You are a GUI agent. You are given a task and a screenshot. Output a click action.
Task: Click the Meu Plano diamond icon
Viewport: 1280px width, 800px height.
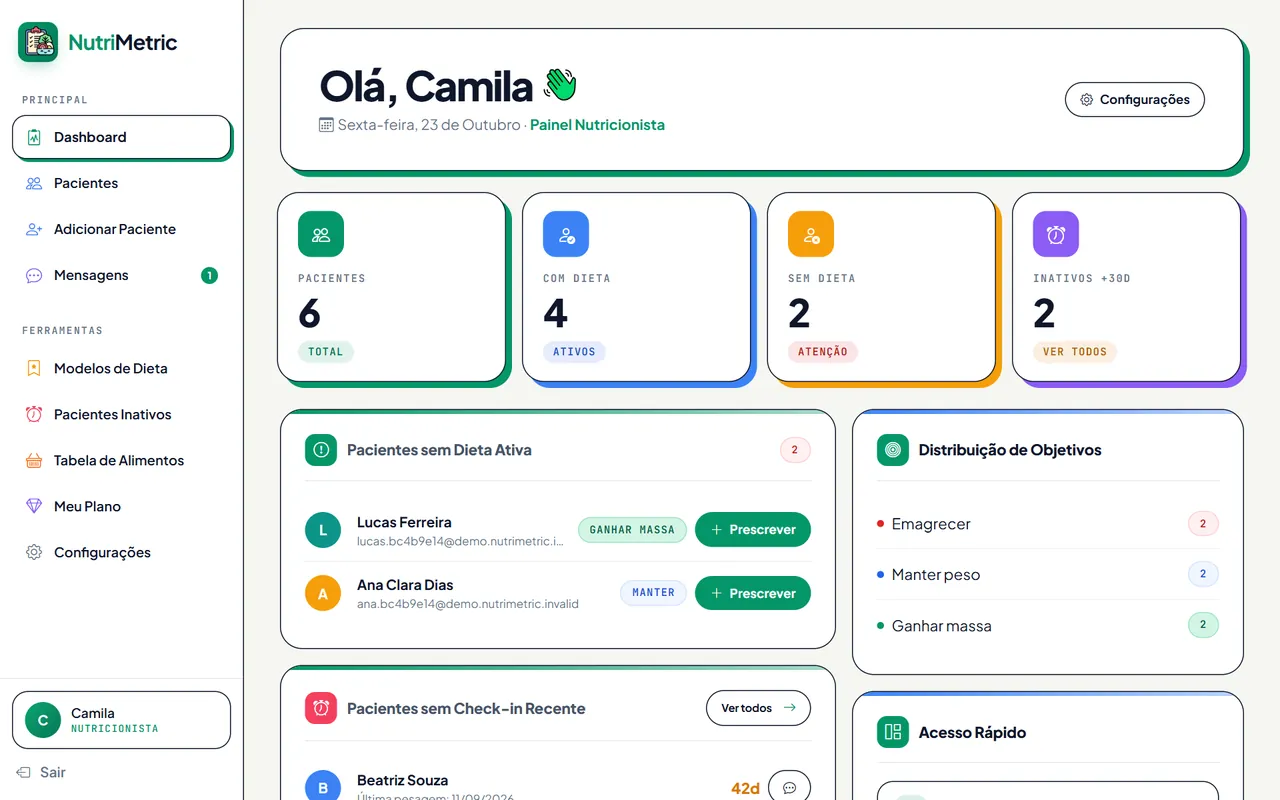[34, 506]
